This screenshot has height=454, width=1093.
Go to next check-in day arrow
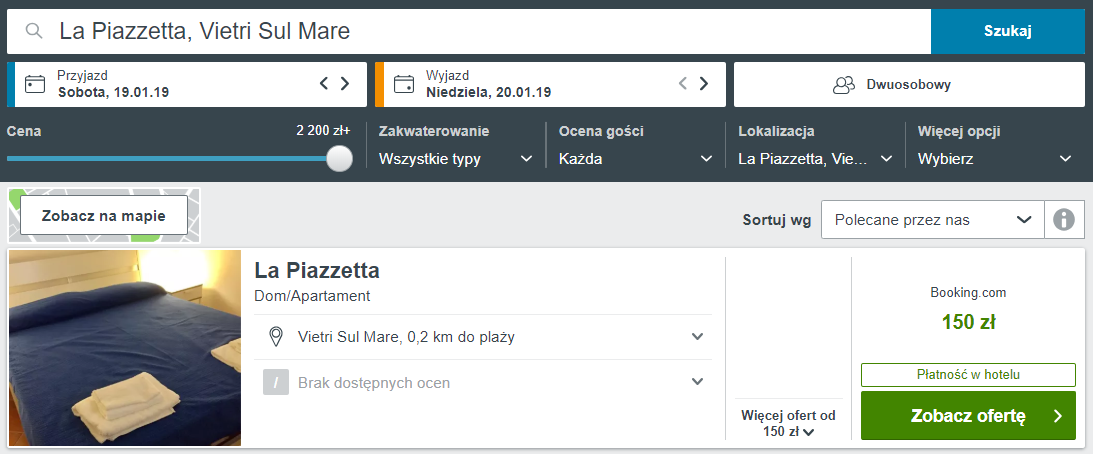[x=345, y=84]
